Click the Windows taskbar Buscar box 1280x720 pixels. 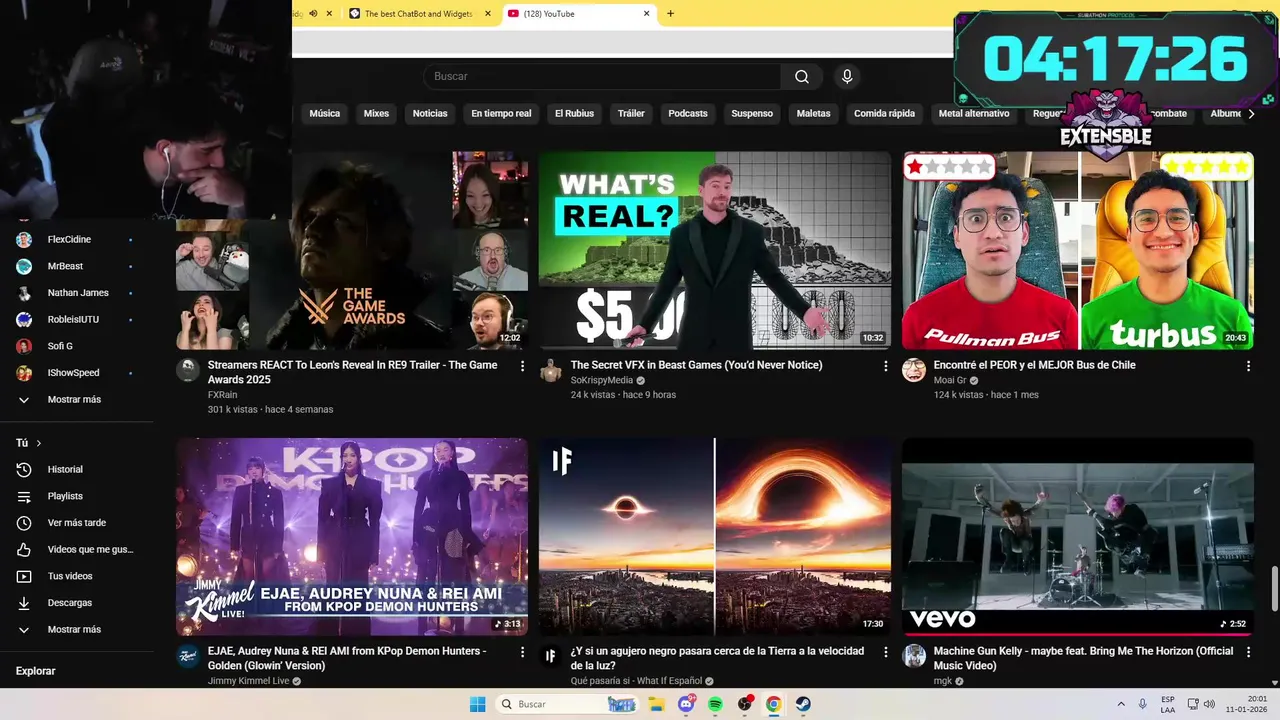click(566, 704)
